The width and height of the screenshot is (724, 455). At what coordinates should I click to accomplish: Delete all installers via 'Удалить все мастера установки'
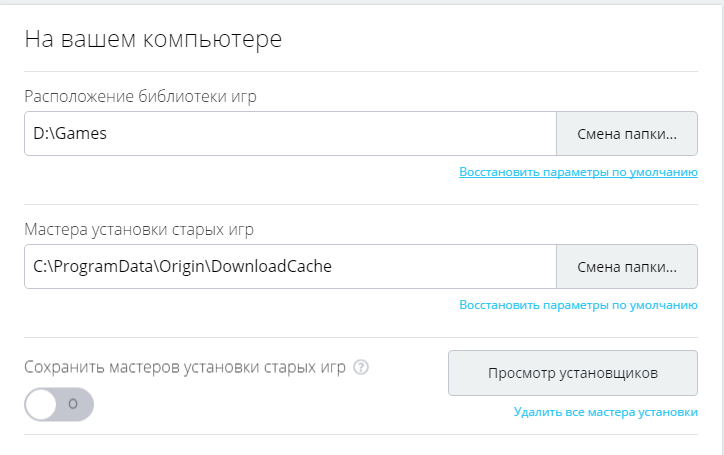605,412
